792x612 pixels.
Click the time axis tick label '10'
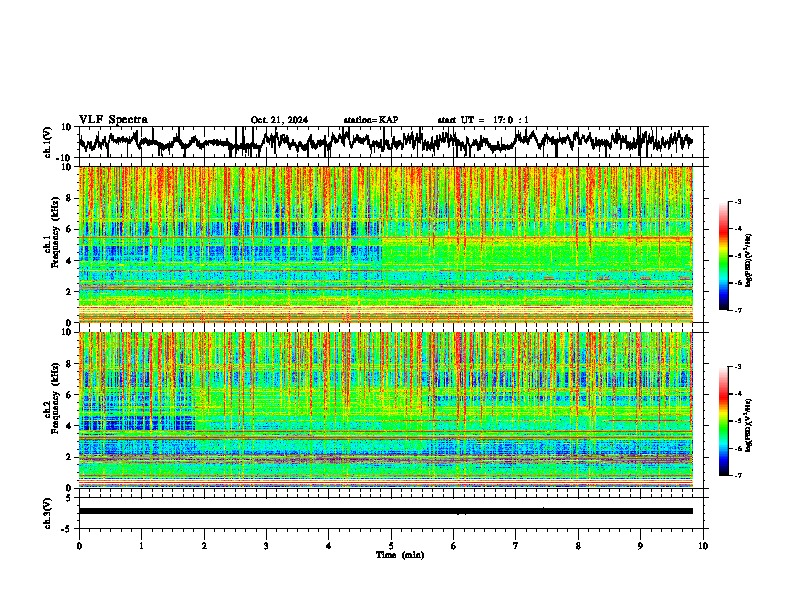tap(703, 546)
